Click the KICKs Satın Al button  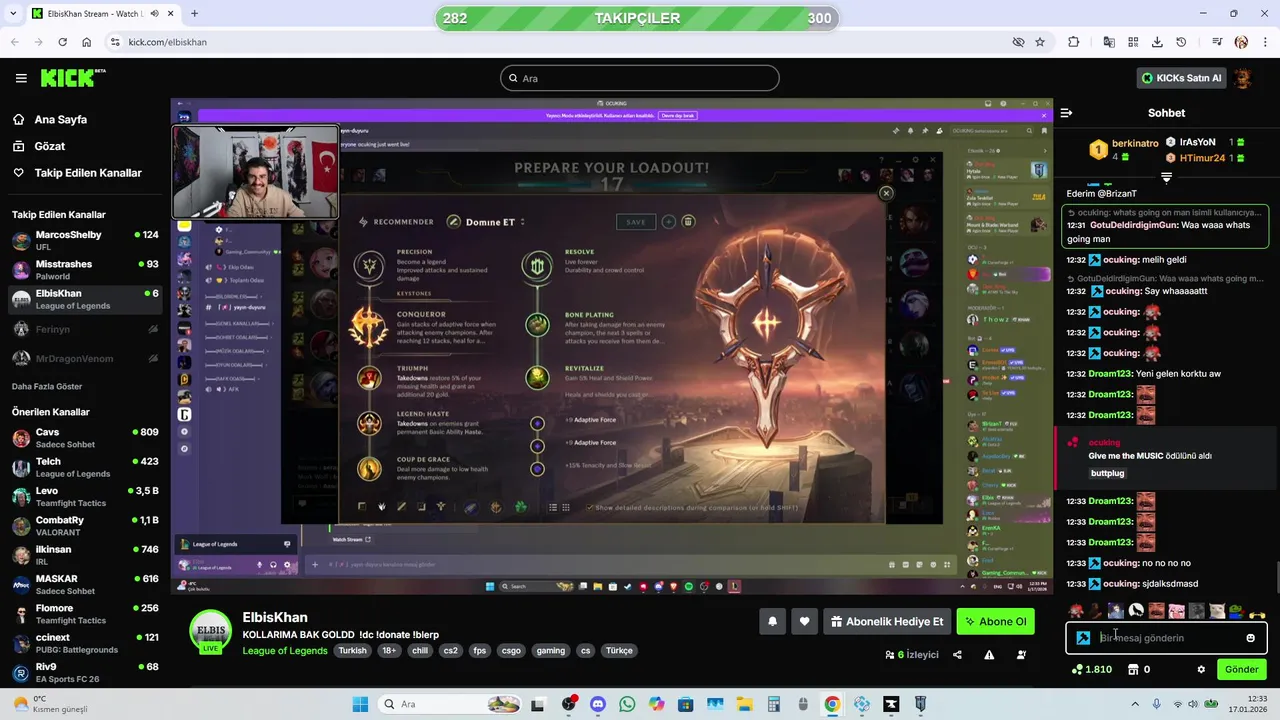1181,78
